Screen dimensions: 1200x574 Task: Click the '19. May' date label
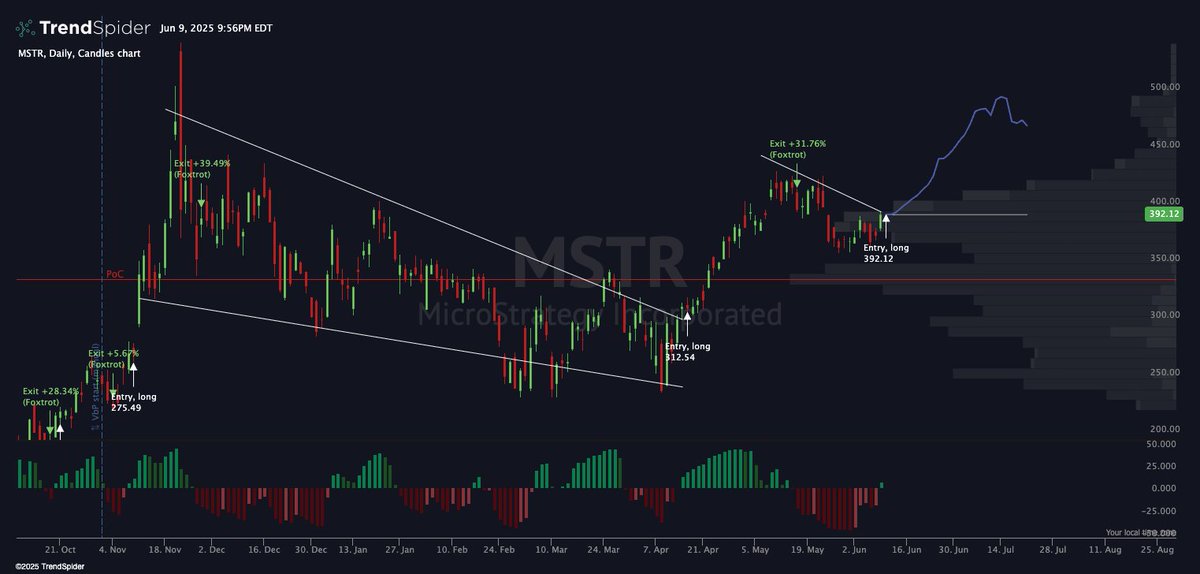coord(806,550)
